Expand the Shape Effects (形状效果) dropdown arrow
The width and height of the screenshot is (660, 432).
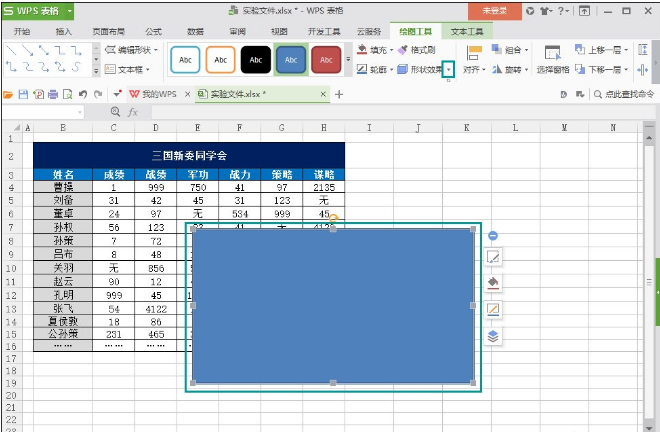pyautogui.click(x=450, y=70)
